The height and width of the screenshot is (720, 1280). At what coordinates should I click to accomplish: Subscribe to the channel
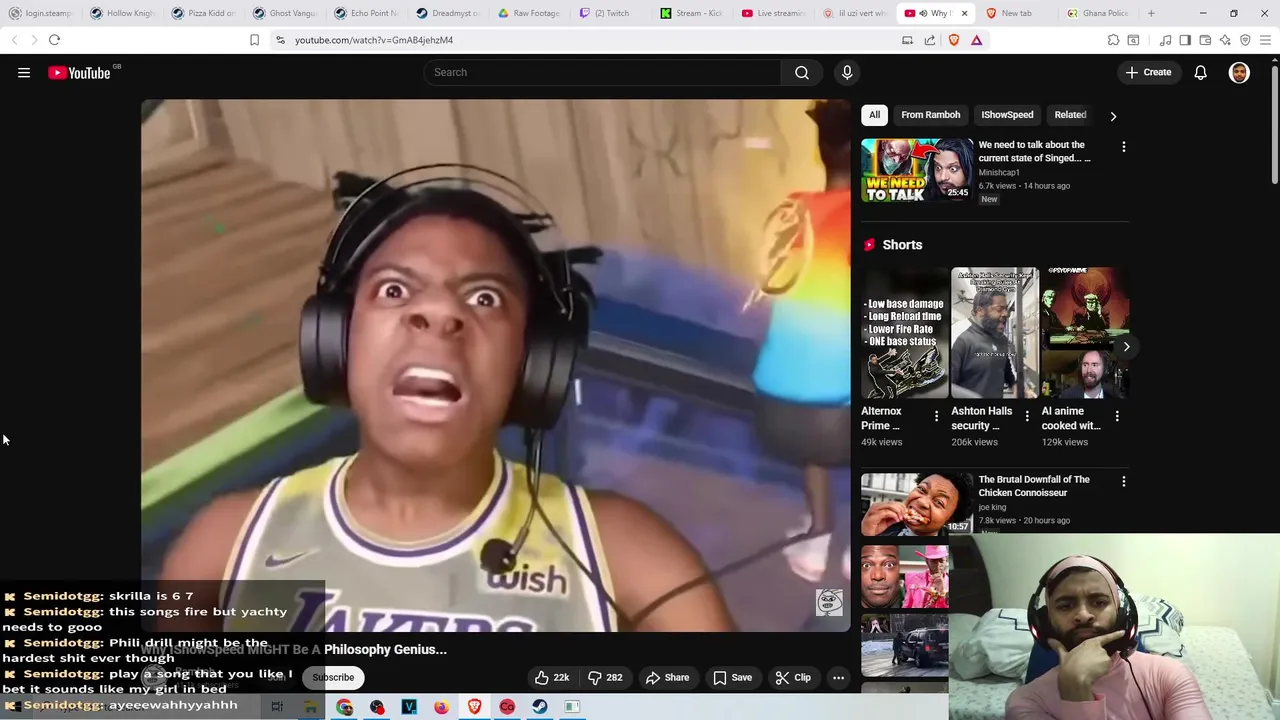[333, 677]
